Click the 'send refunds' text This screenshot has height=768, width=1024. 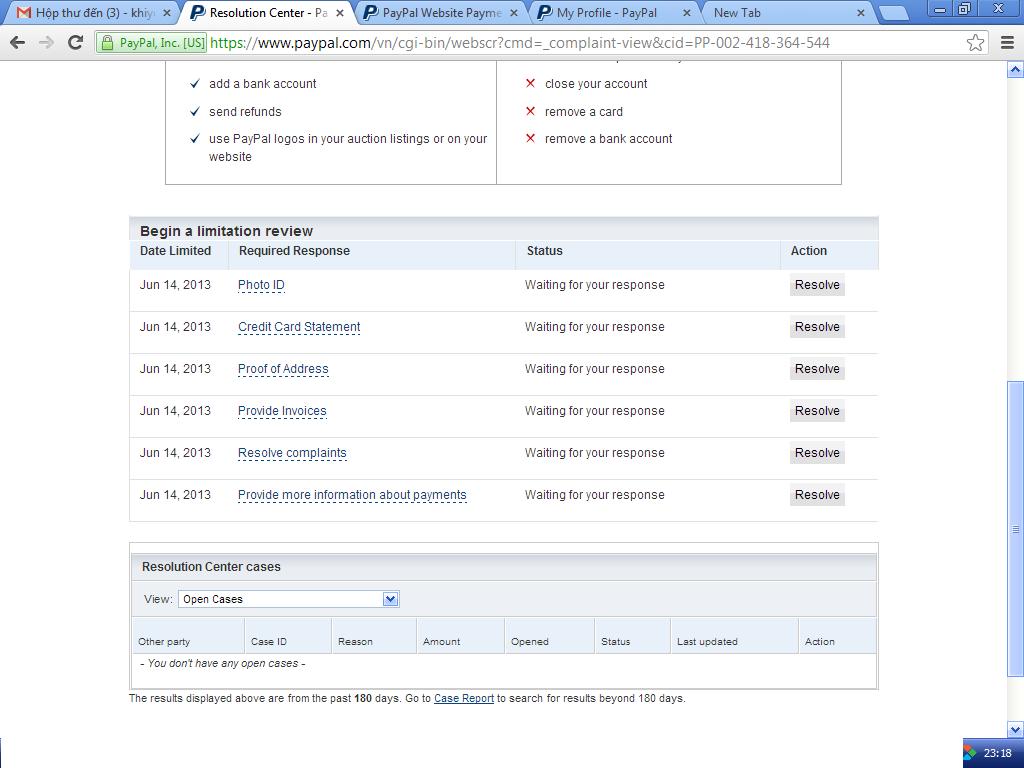click(245, 112)
